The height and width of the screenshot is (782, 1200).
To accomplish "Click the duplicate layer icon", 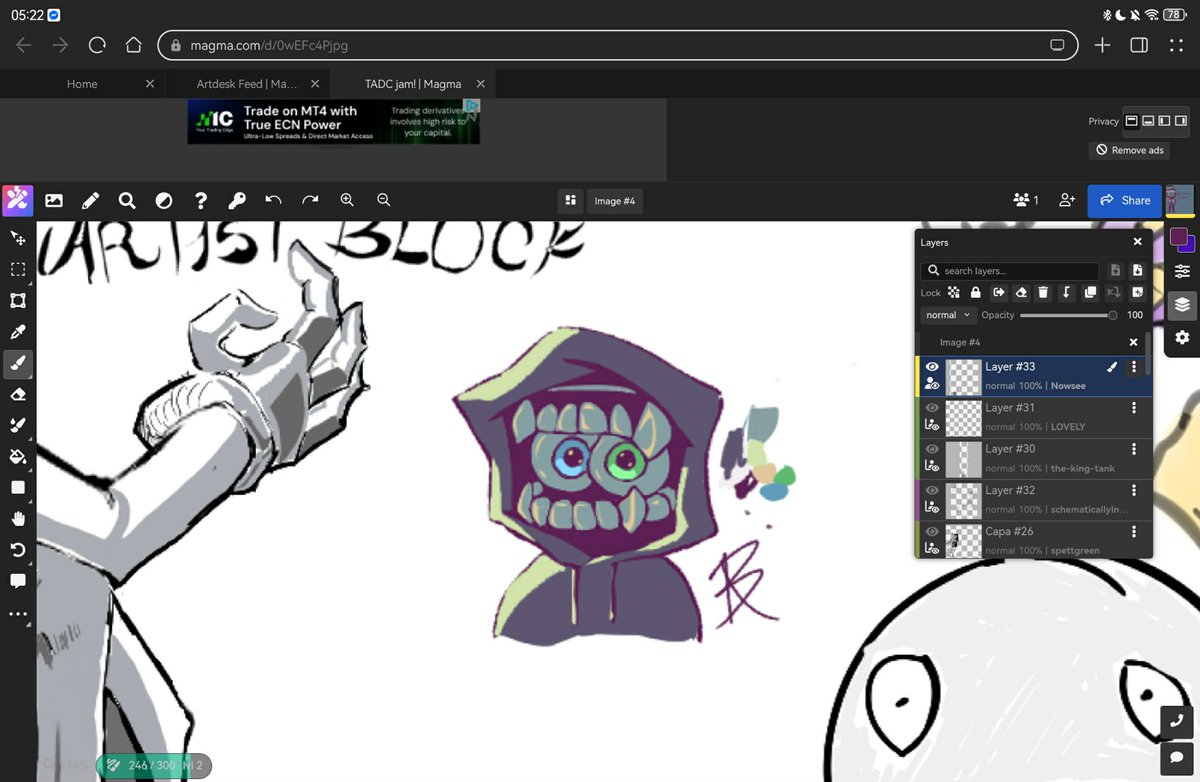I will [x=1090, y=292].
